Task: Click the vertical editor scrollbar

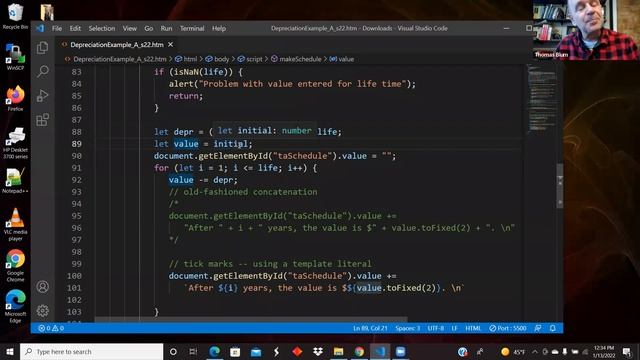Action: point(560,186)
